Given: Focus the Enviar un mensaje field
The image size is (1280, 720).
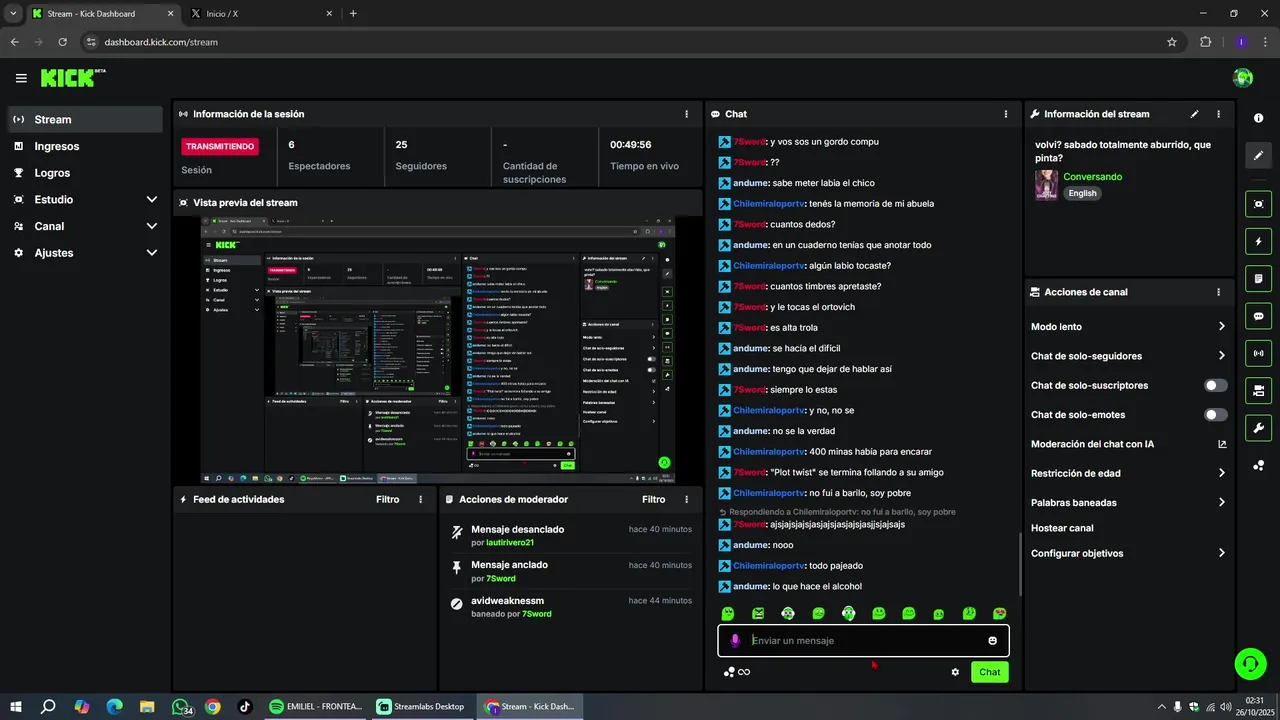Looking at the screenshot, I should click(863, 640).
